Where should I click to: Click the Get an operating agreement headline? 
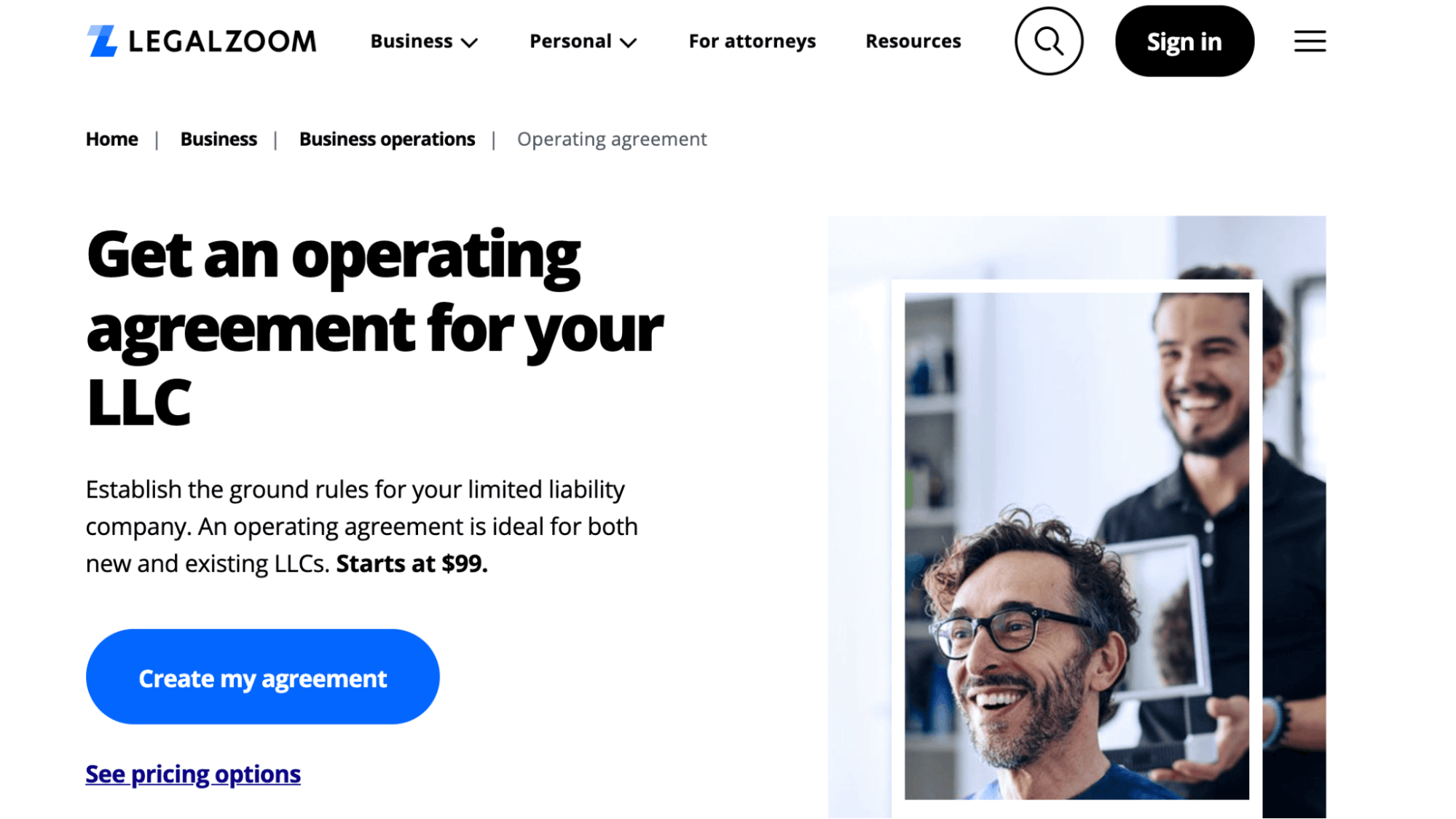[x=374, y=328]
